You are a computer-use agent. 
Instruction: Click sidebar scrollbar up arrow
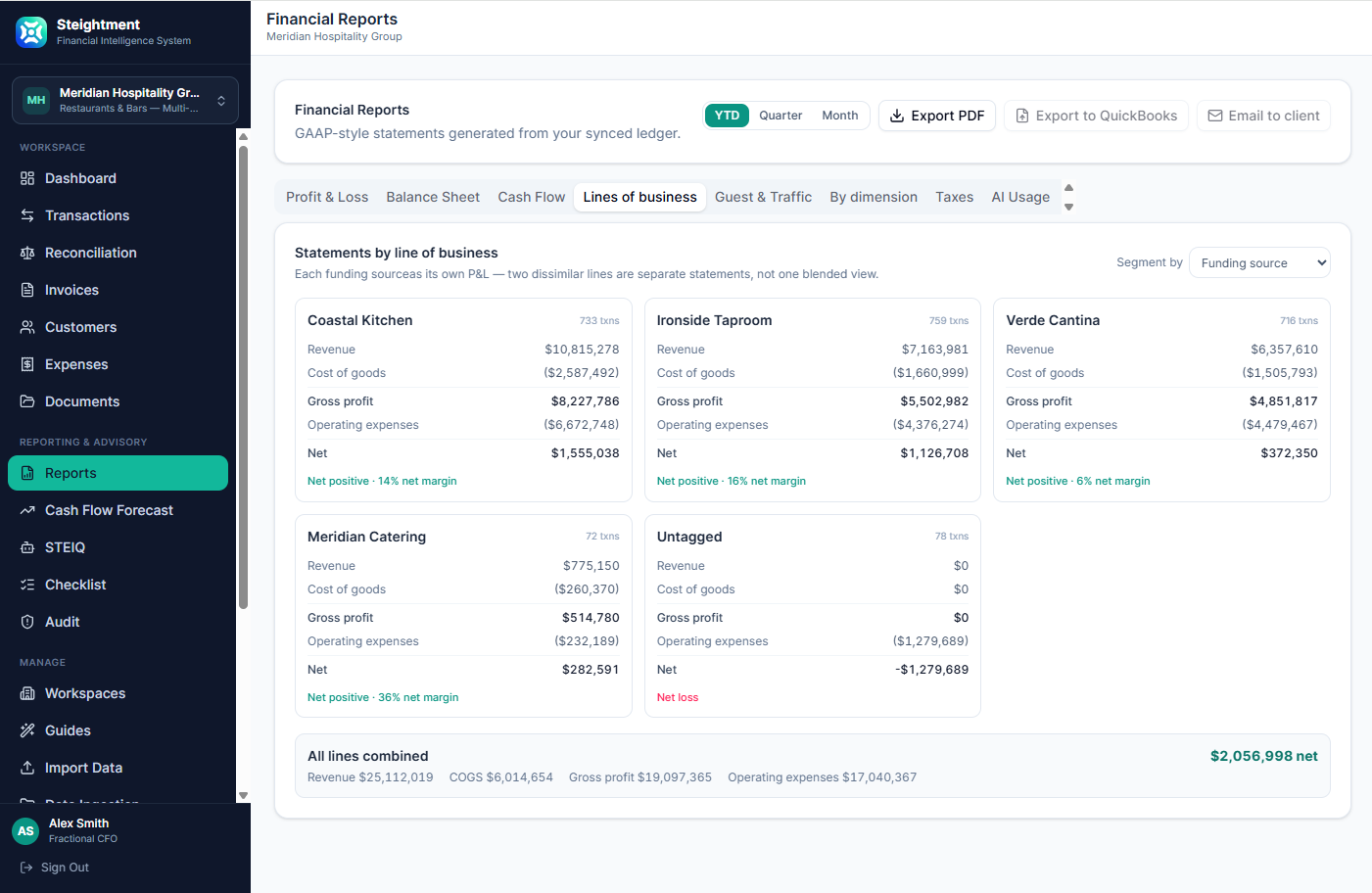coord(243,136)
